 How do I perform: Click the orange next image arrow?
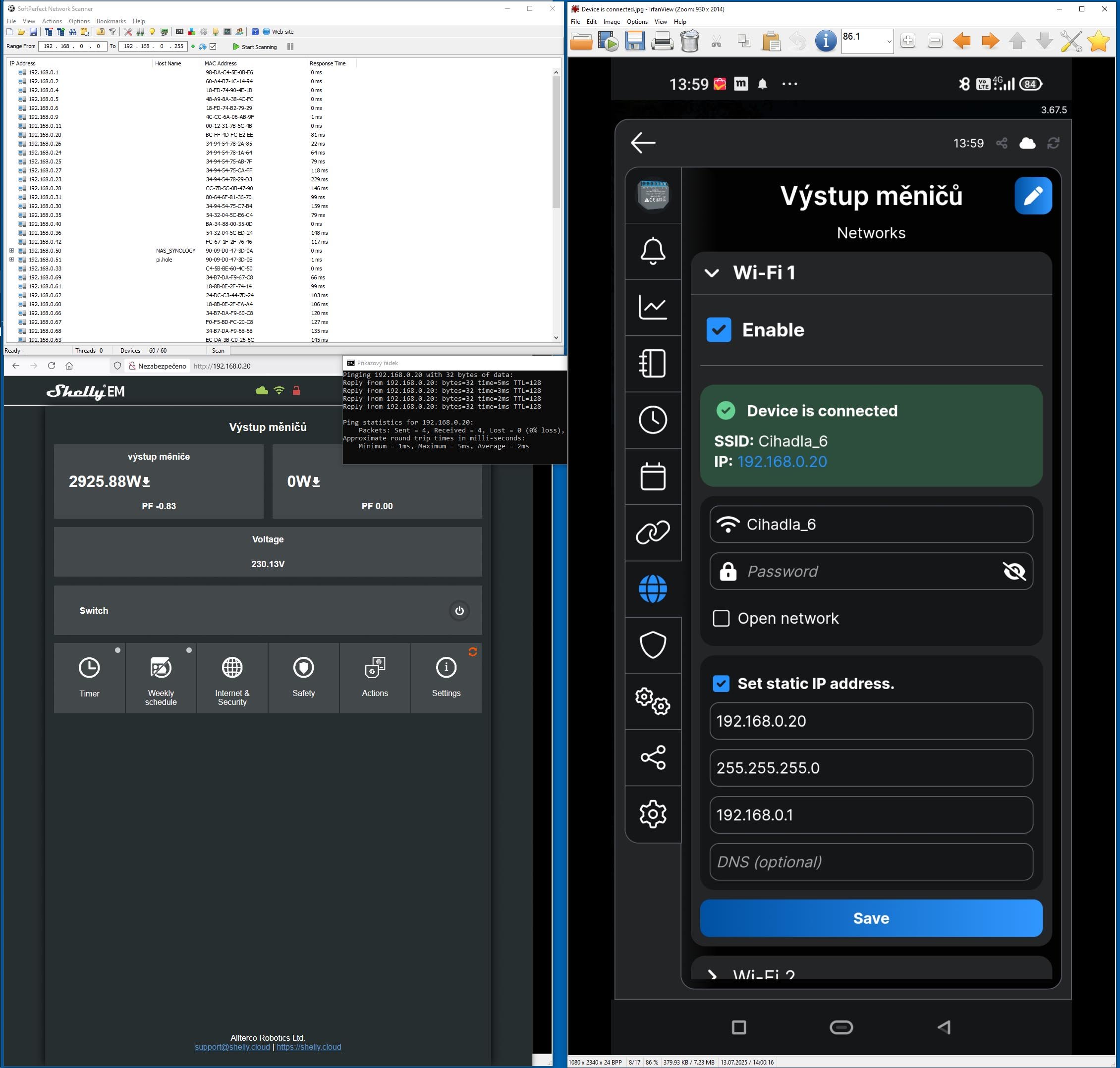coord(990,41)
